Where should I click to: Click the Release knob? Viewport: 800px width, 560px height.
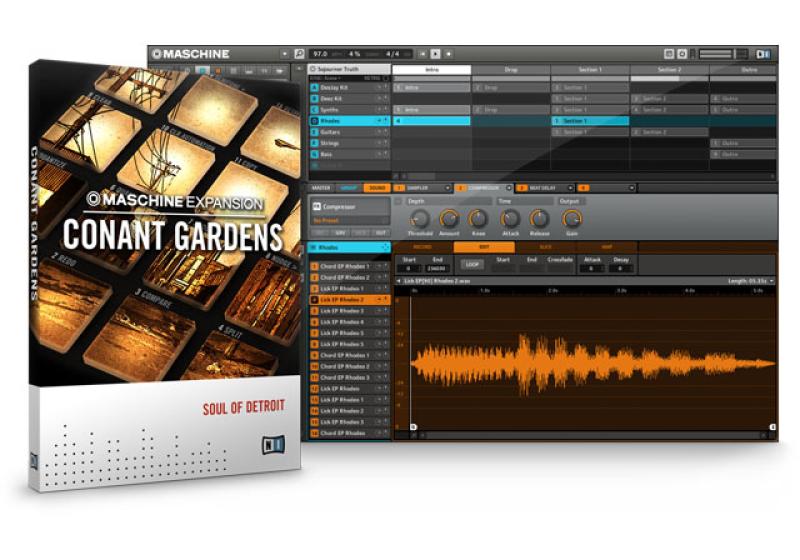pyautogui.click(x=539, y=219)
